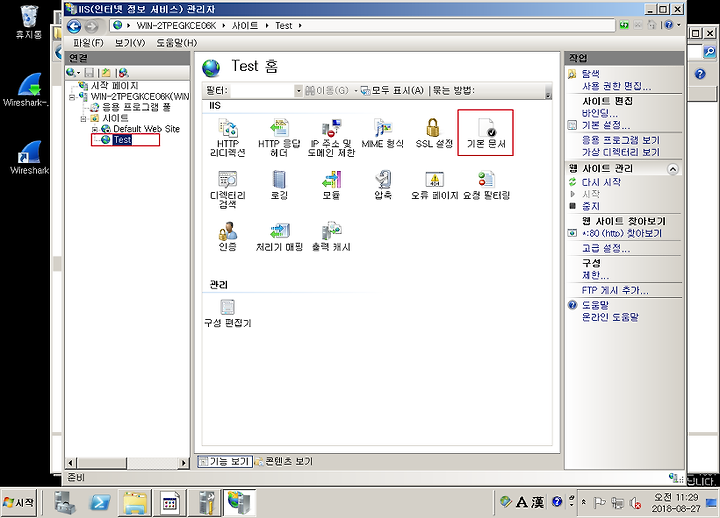This screenshot has height=518, width=720.
Task: Open the 기본 문서 feature icon
Action: point(486,133)
